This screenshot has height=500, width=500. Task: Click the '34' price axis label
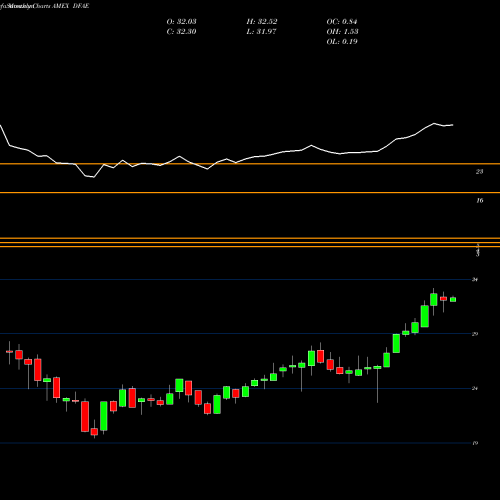click(x=475, y=279)
